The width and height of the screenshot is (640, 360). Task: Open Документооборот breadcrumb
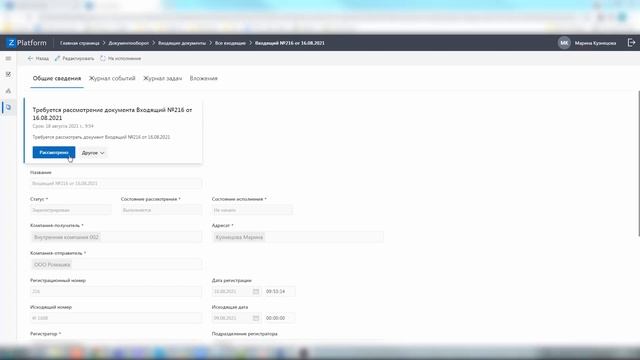(129, 43)
